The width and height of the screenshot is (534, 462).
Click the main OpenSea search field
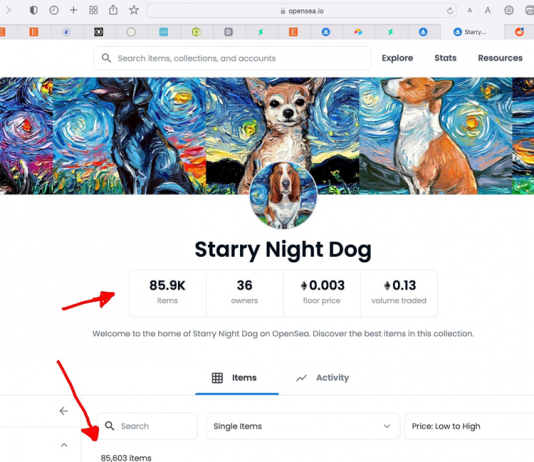[232, 58]
